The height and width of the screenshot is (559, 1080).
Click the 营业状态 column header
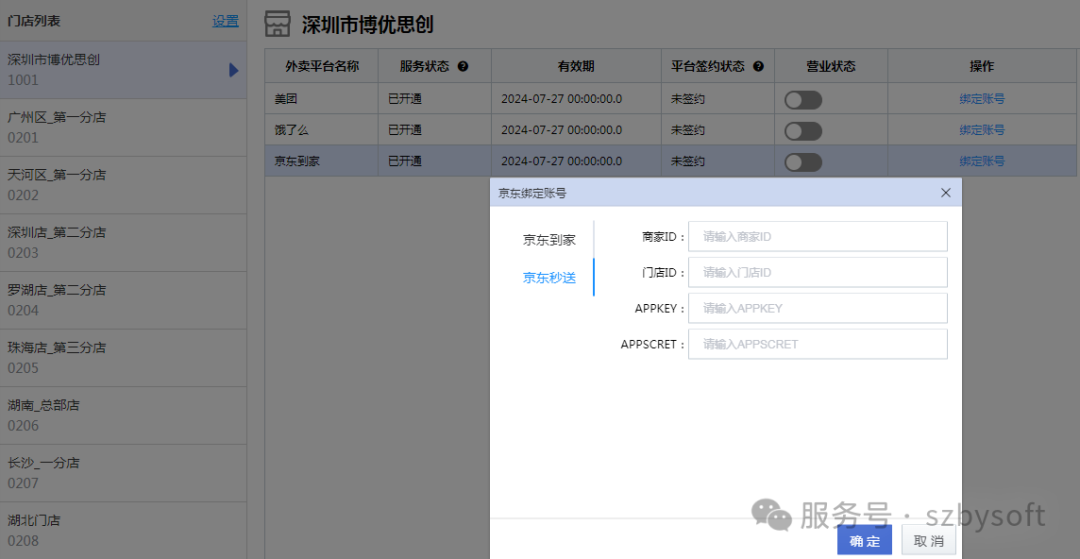[831, 67]
